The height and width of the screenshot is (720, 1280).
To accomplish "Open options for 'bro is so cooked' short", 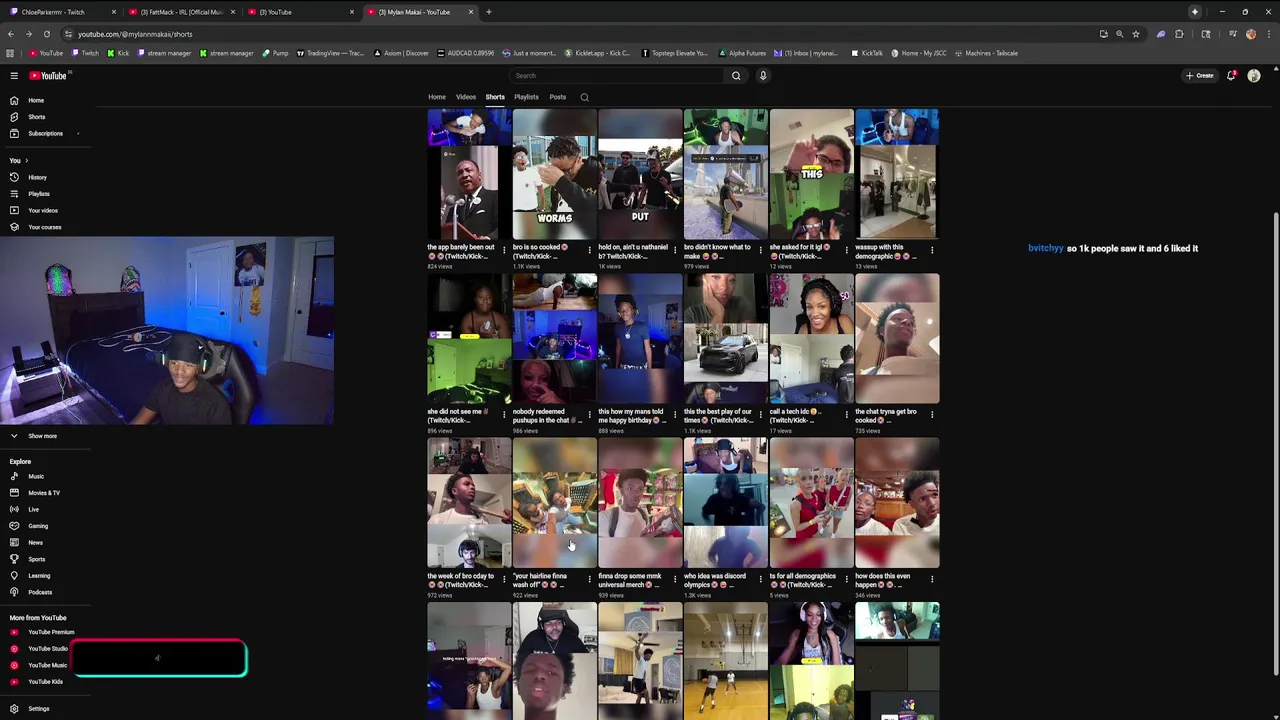I will (x=589, y=250).
